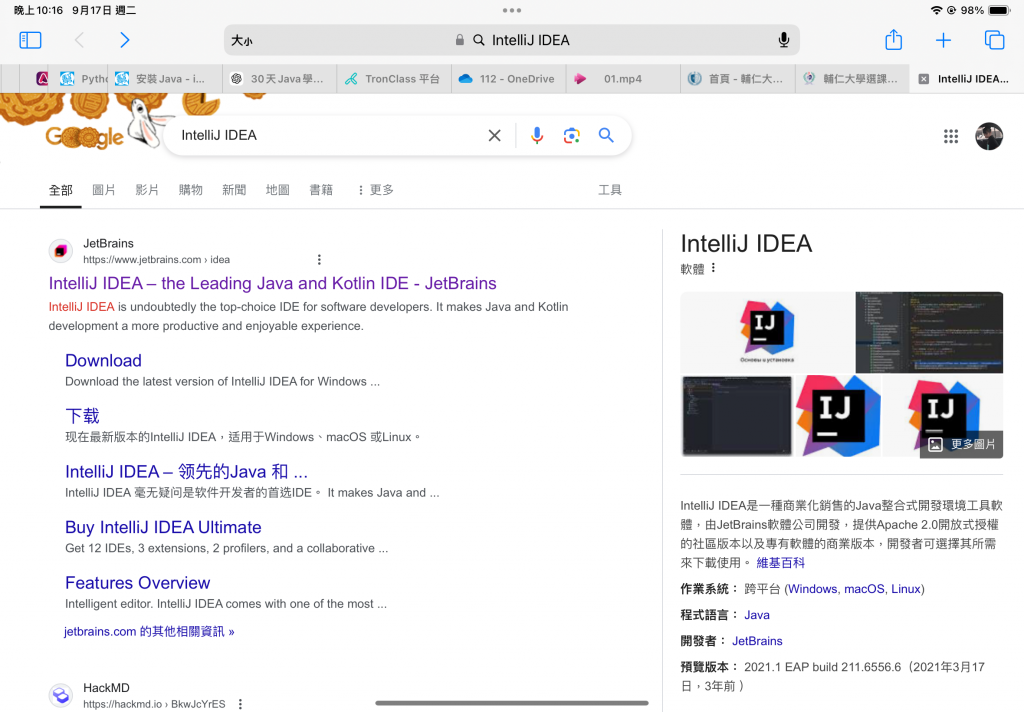1024x712 pixels.
Task: Open knowledge panel 軟體 options menu
Action: tap(713, 268)
